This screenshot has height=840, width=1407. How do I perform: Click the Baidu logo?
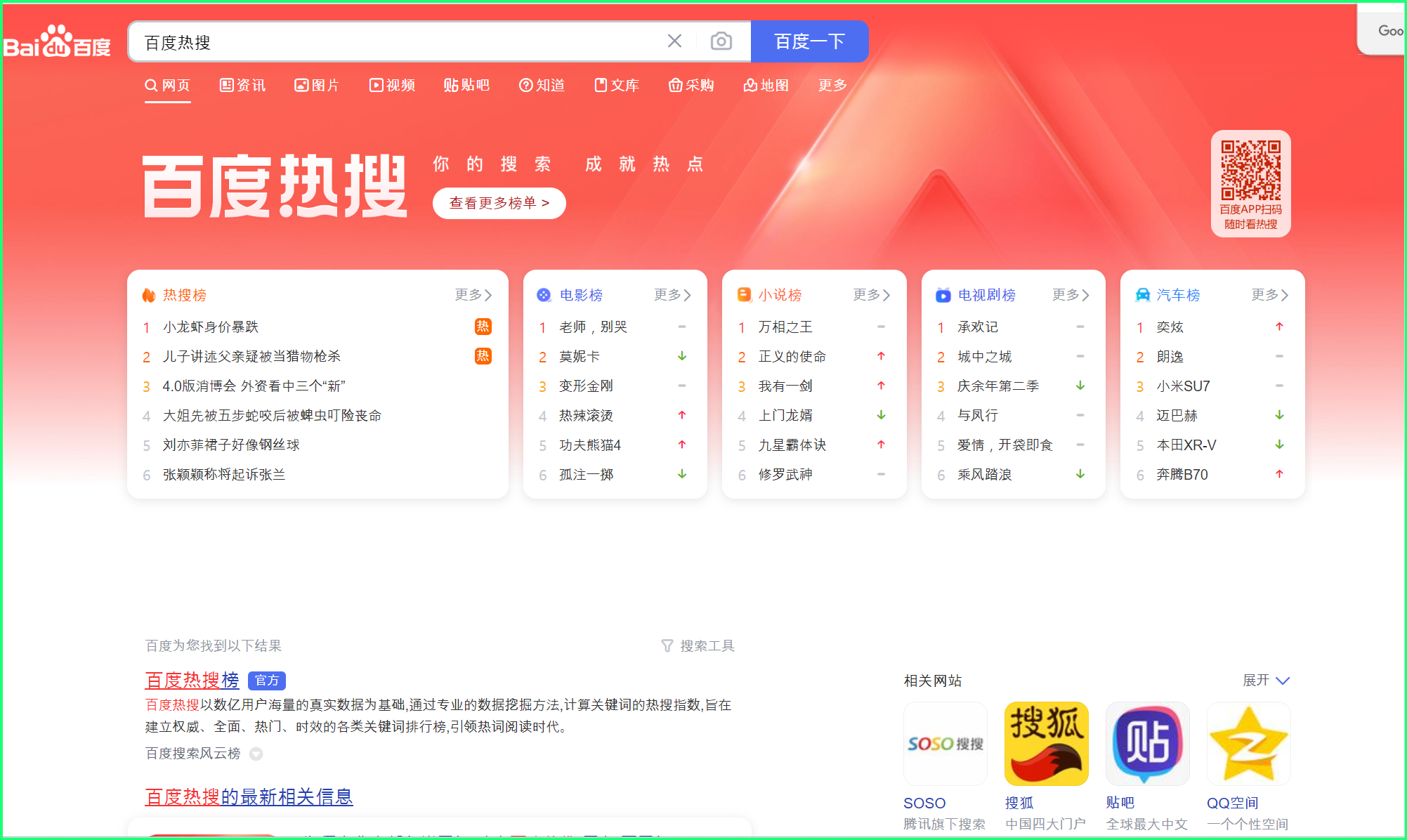tap(57, 42)
